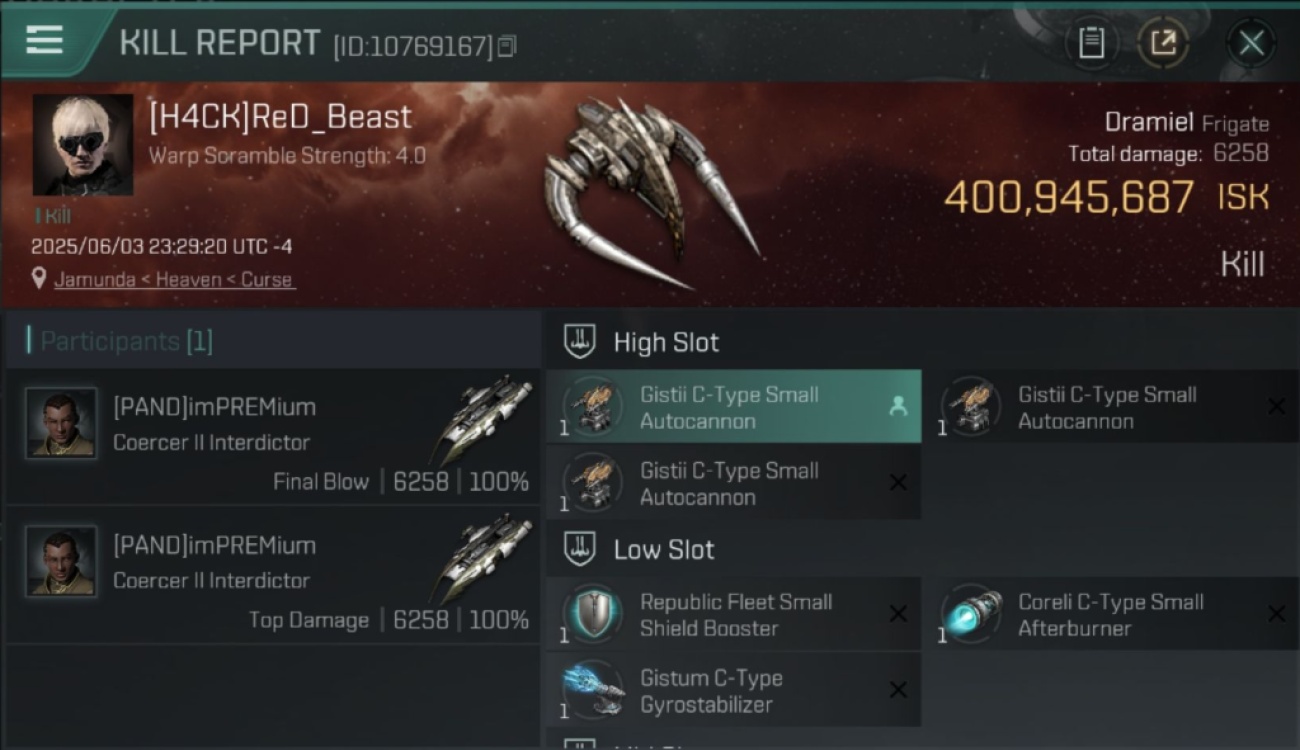Select Coreli C-Type Small Afterburner icon
Viewport: 1300px width, 750px height.
(x=971, y=615)
